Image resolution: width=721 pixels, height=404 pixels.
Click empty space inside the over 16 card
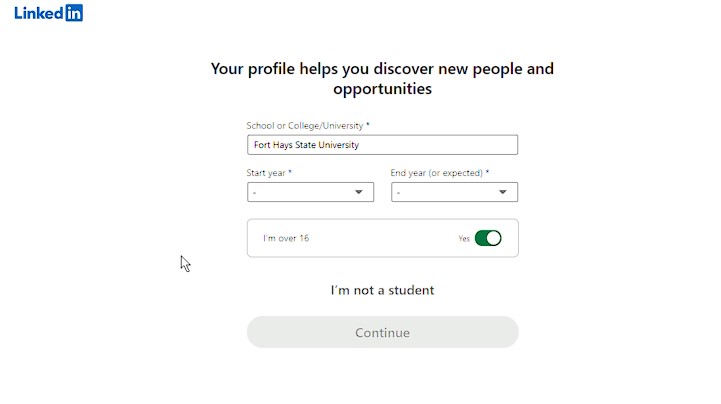point(382,238)
